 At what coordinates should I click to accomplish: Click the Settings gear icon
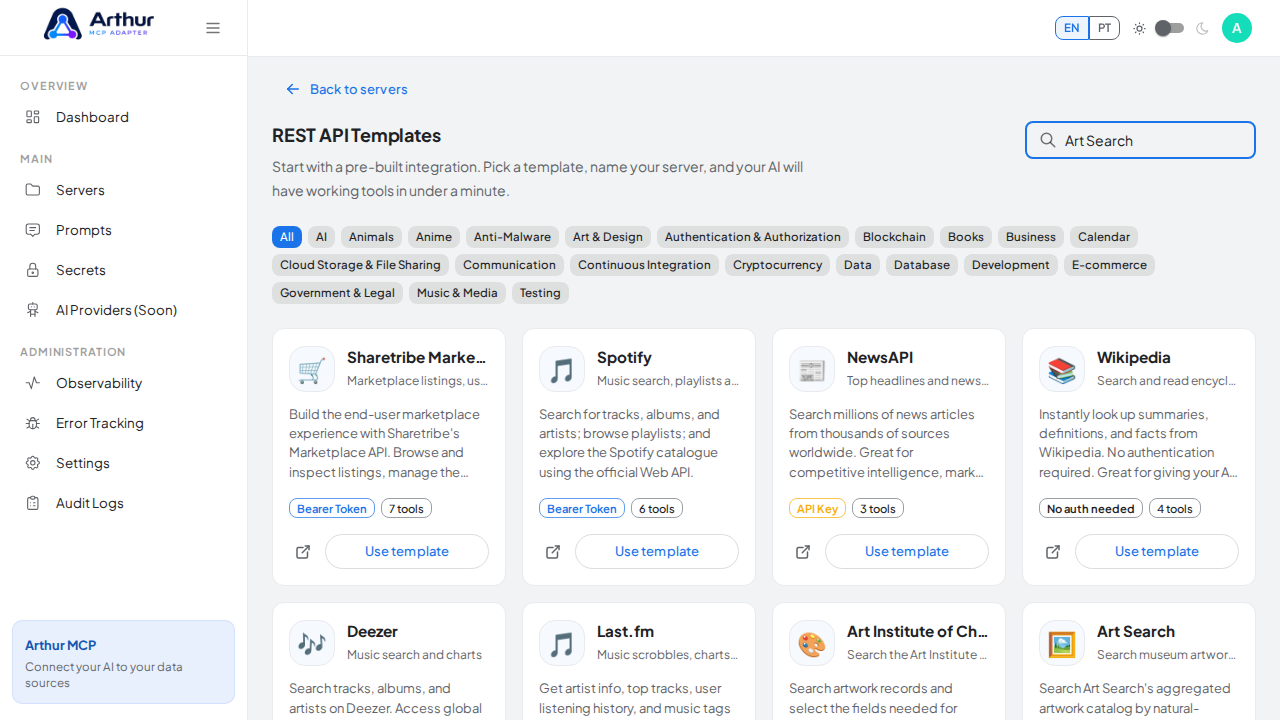click(x=33, y=463)
